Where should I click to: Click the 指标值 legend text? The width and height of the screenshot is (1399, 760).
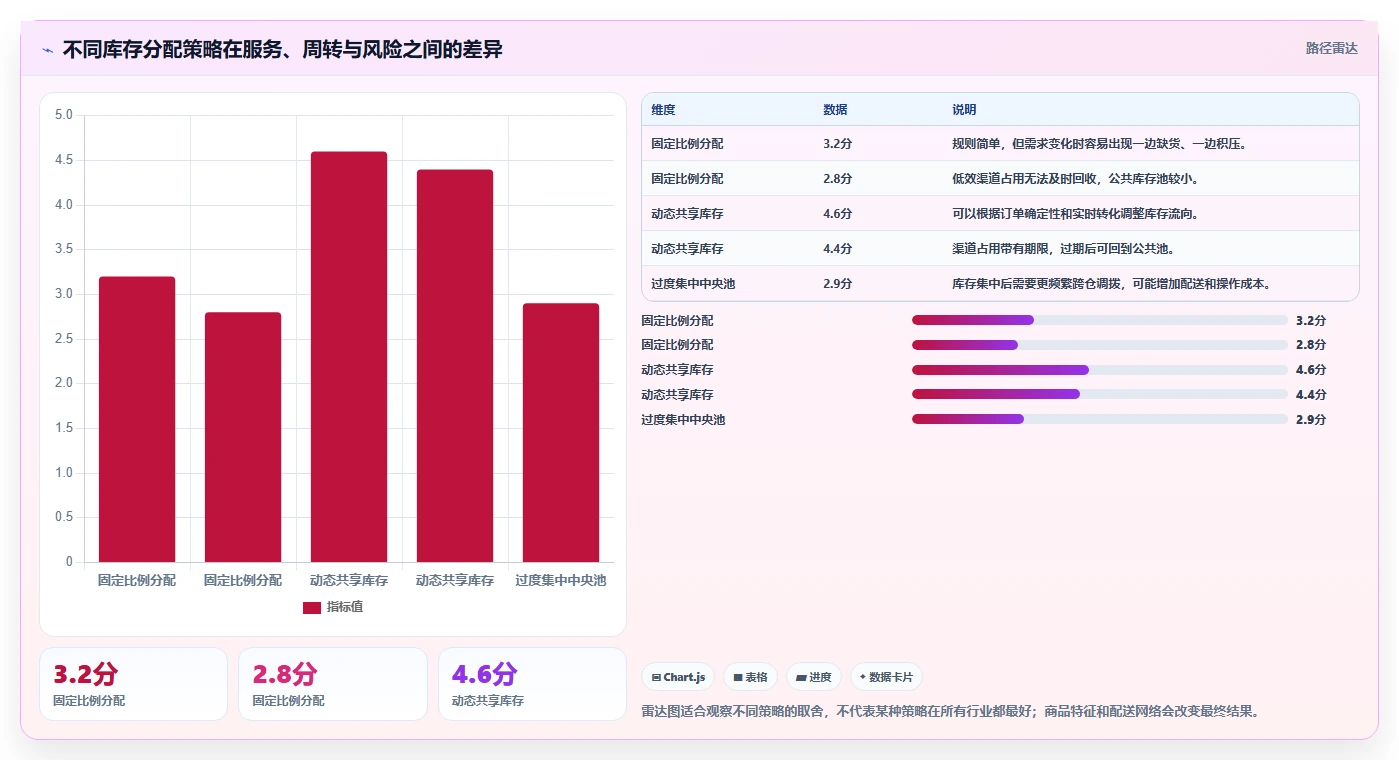pos(345,607)
